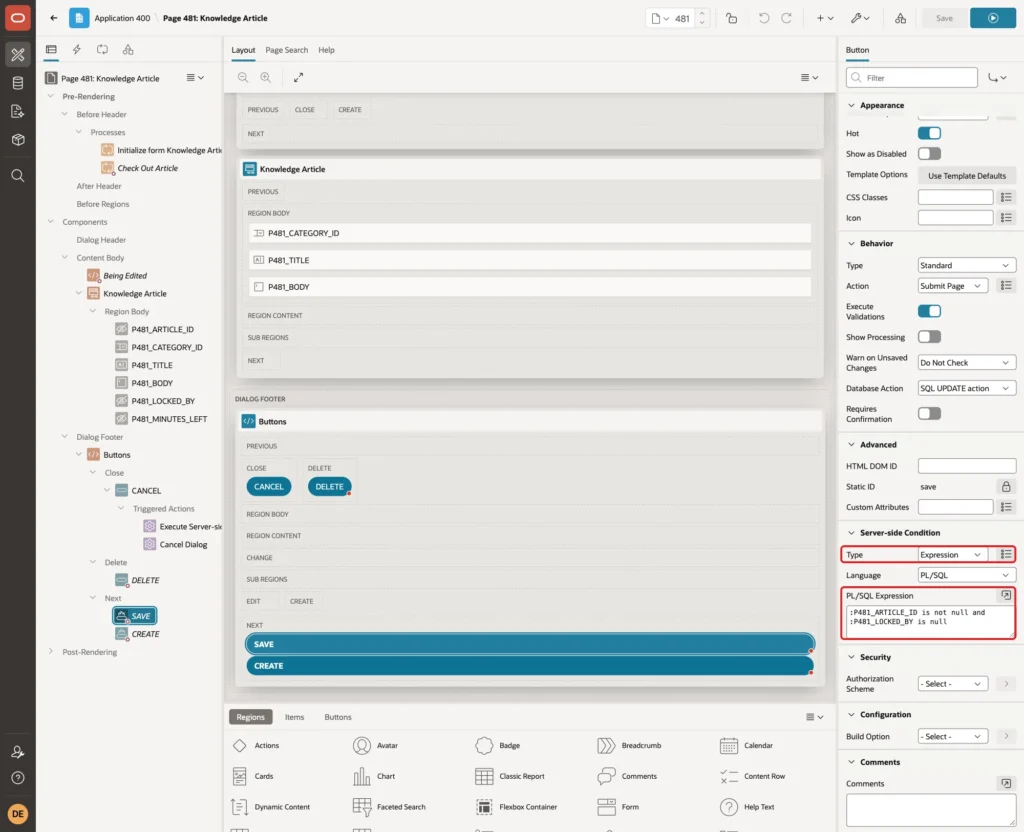The width and height of the screenshot is (1024, 832).
Task: Open the Icon list picker button
Action: (1006, 217)
